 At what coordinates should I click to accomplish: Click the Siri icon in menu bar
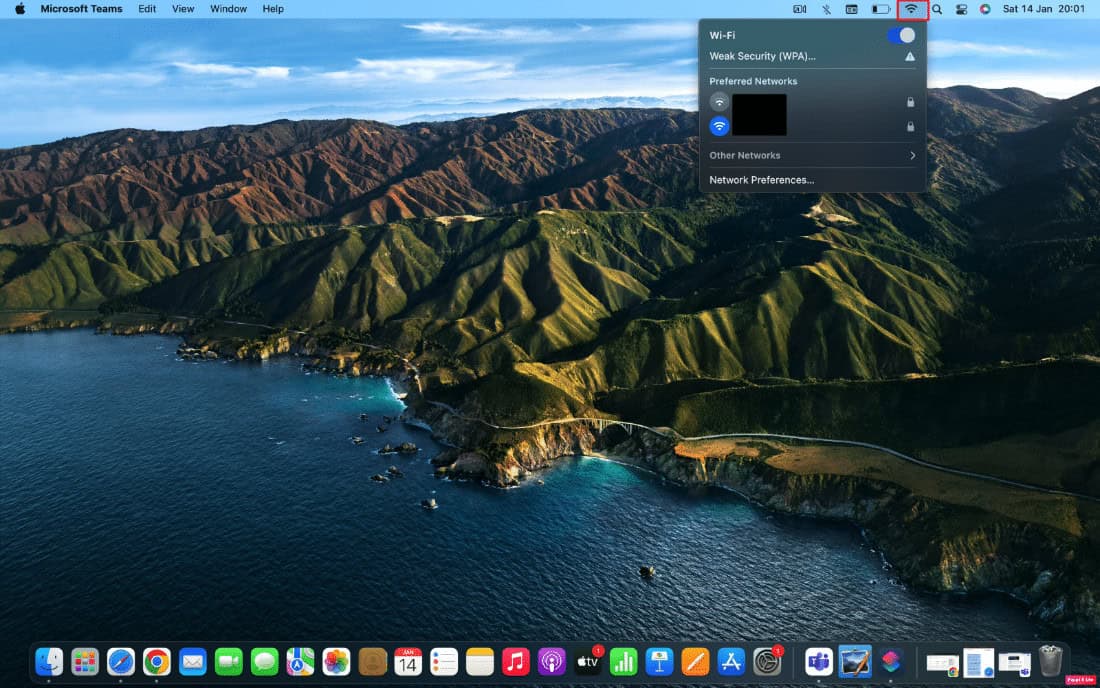point(985,9)
